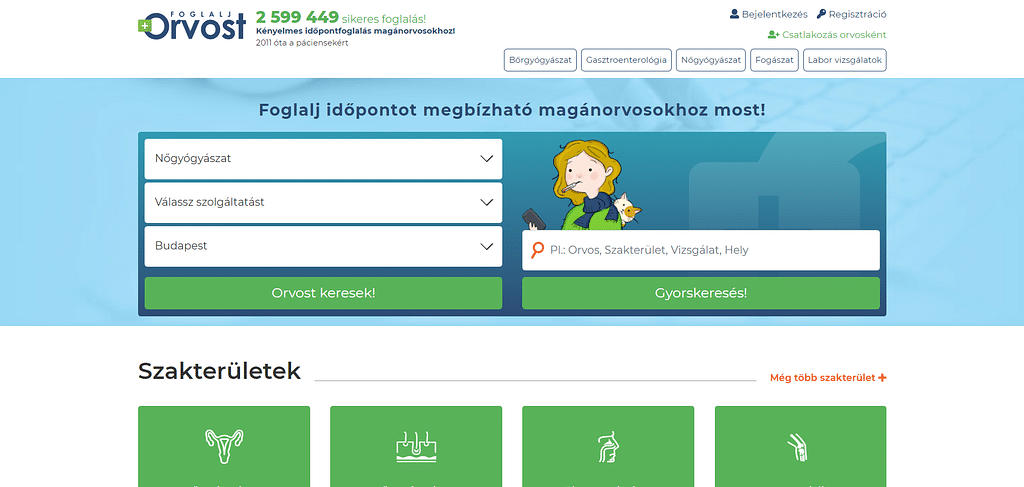Click the plus icon after Még több szakterület
Image resolution: width=1024 pixels, height=487 pixels.
[882, 378]
